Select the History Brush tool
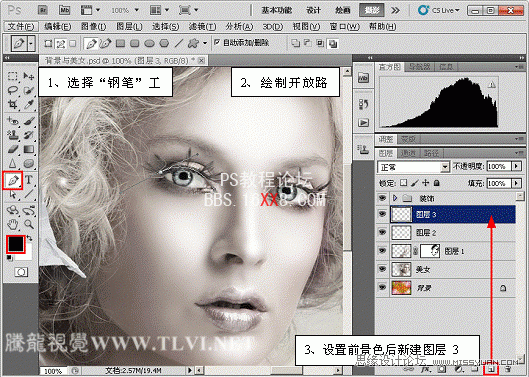This screenshot has width=529, height=377. [29, 135]
